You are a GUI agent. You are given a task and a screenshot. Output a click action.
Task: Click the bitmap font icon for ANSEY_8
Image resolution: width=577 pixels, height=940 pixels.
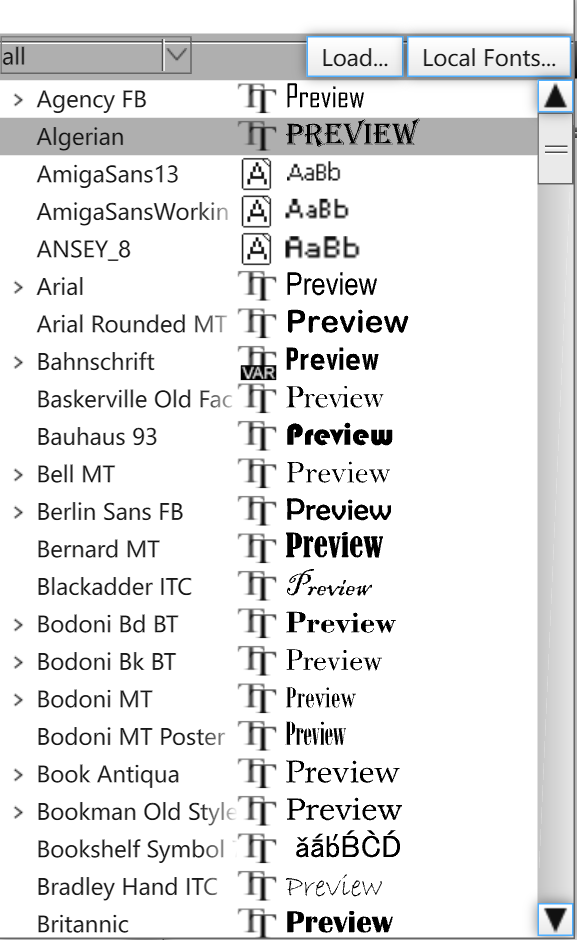257,249
